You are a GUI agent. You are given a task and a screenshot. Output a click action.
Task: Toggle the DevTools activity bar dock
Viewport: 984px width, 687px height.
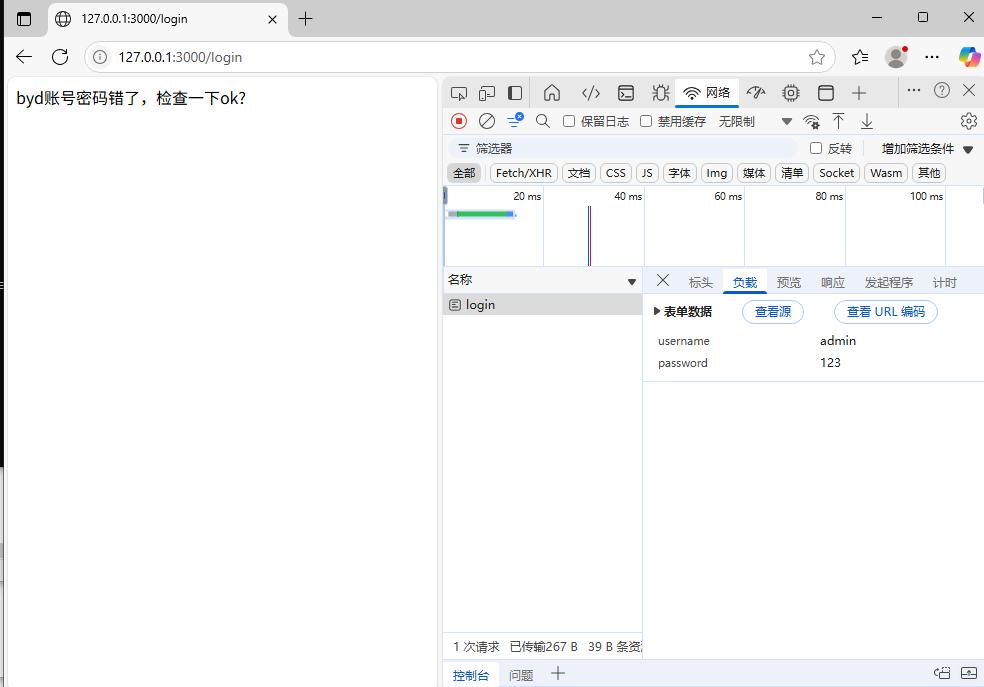[515, 93]
